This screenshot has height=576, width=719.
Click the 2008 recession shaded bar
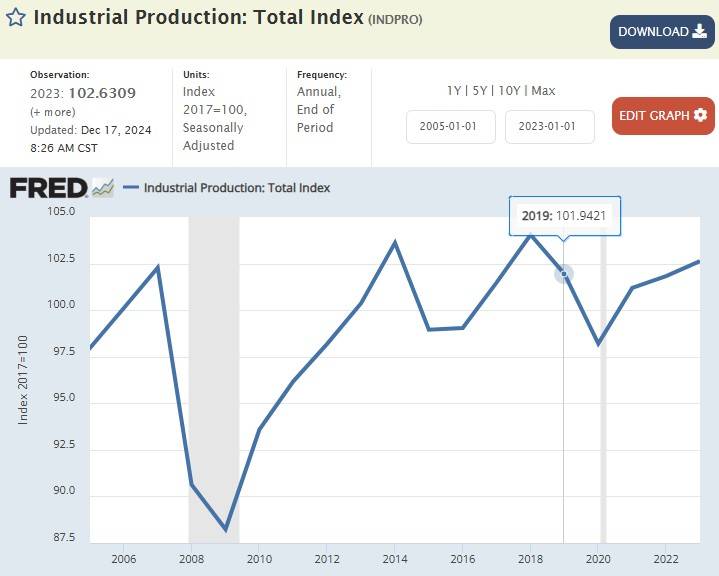point(213,380)
